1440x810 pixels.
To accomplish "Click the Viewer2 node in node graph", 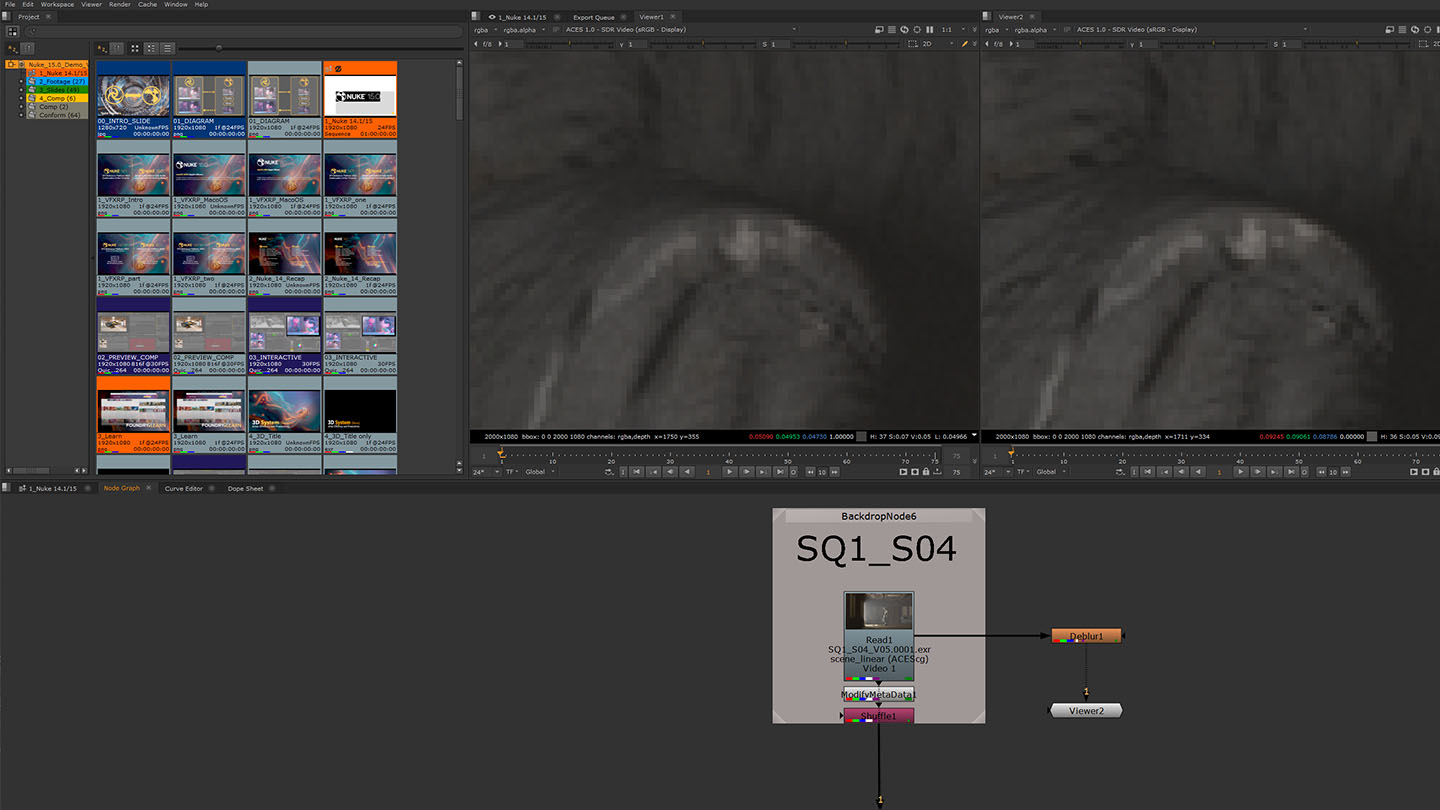I will pyautogui.click(x=1084, y=710).
